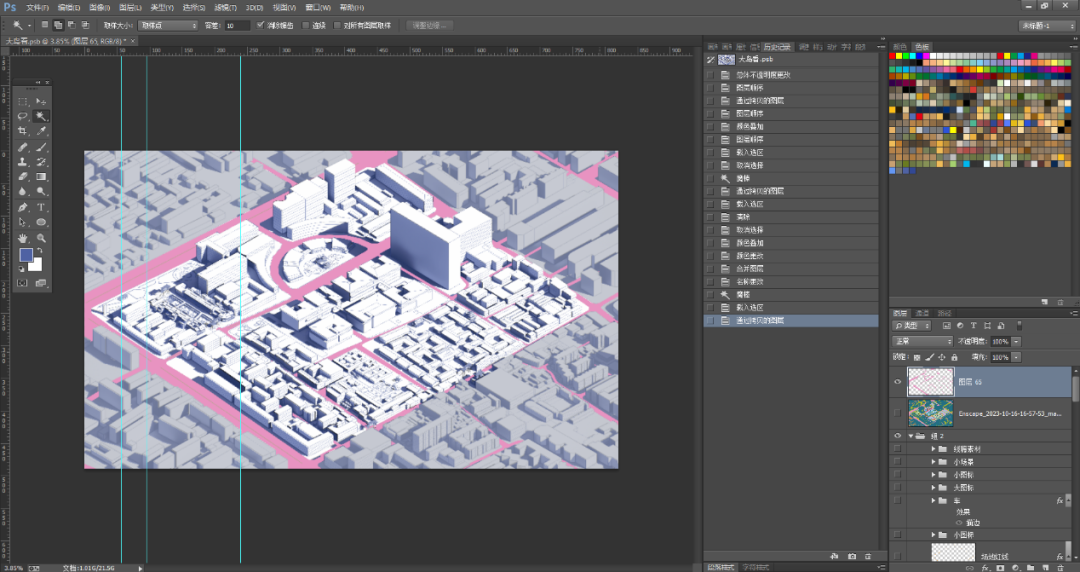Select the Pen tool
This screenshot has height=572, width=1080.
(x=23, y=207)
